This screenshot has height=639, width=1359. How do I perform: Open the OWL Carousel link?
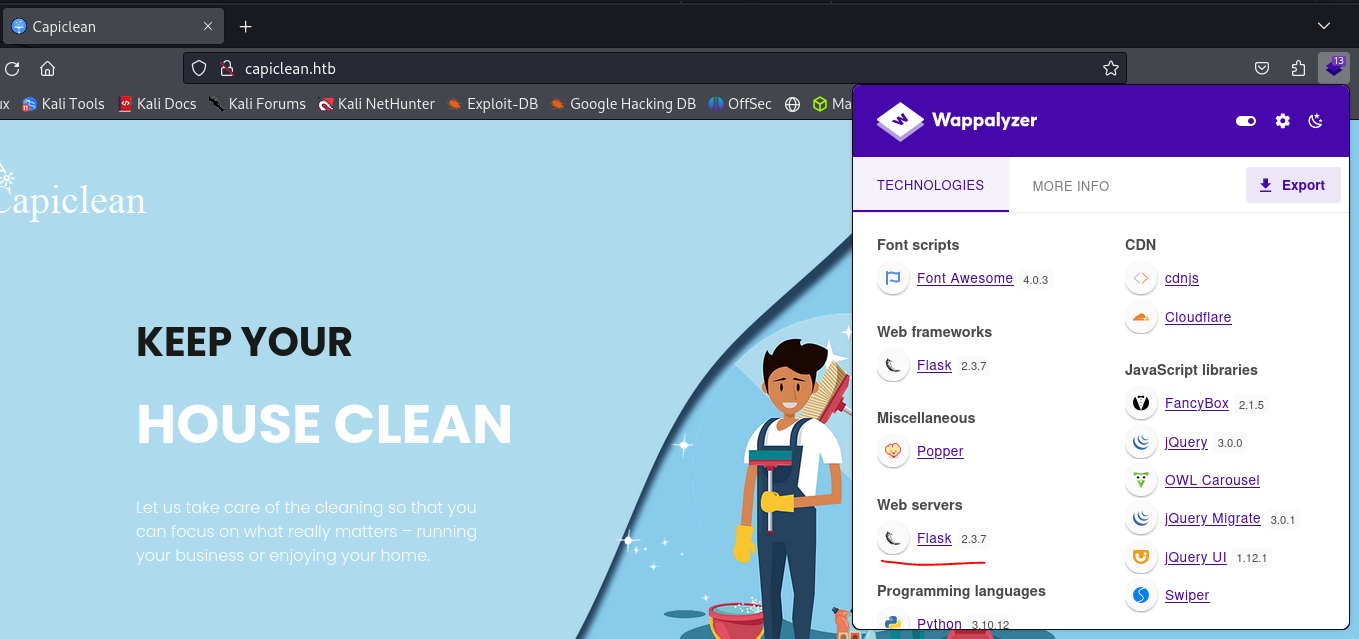pos(1212,480)
